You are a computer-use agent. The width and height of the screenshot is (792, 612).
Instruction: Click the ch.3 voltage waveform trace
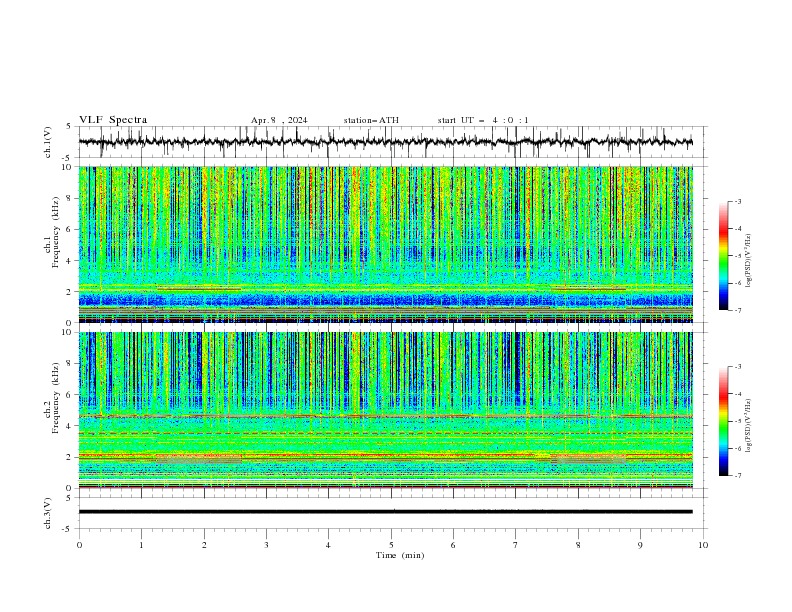point(385,512)
